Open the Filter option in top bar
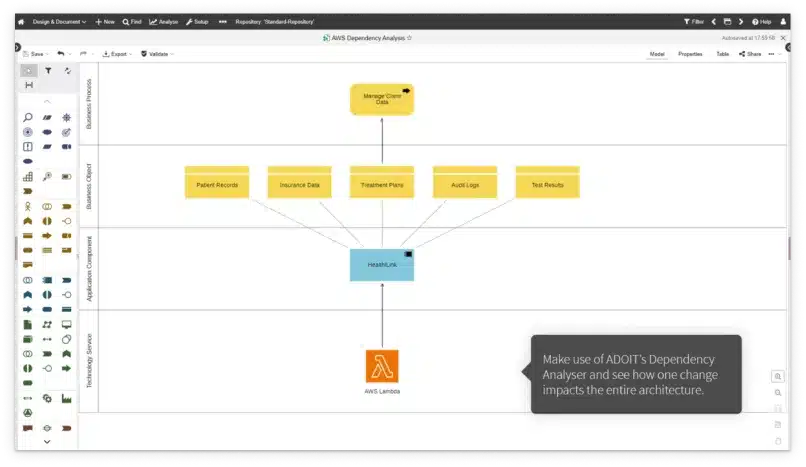The width and height of the screenshot is (806, 467). point(694,22)
